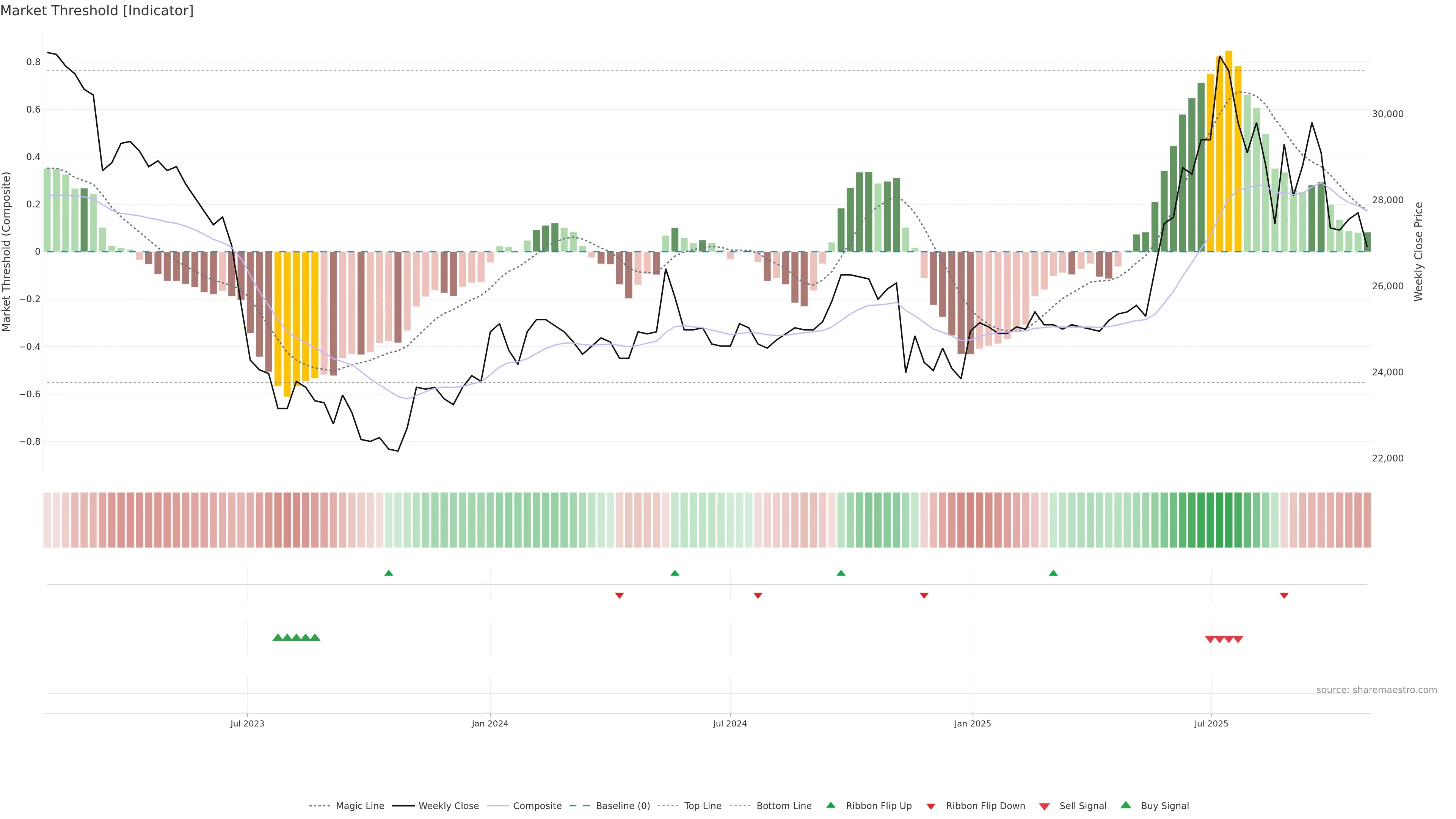Image resolution: width=1456 pixels, height=819 pixels.
Task: Click the Market Threshold [Indicator] chart title
Action: tap(97, 11)
